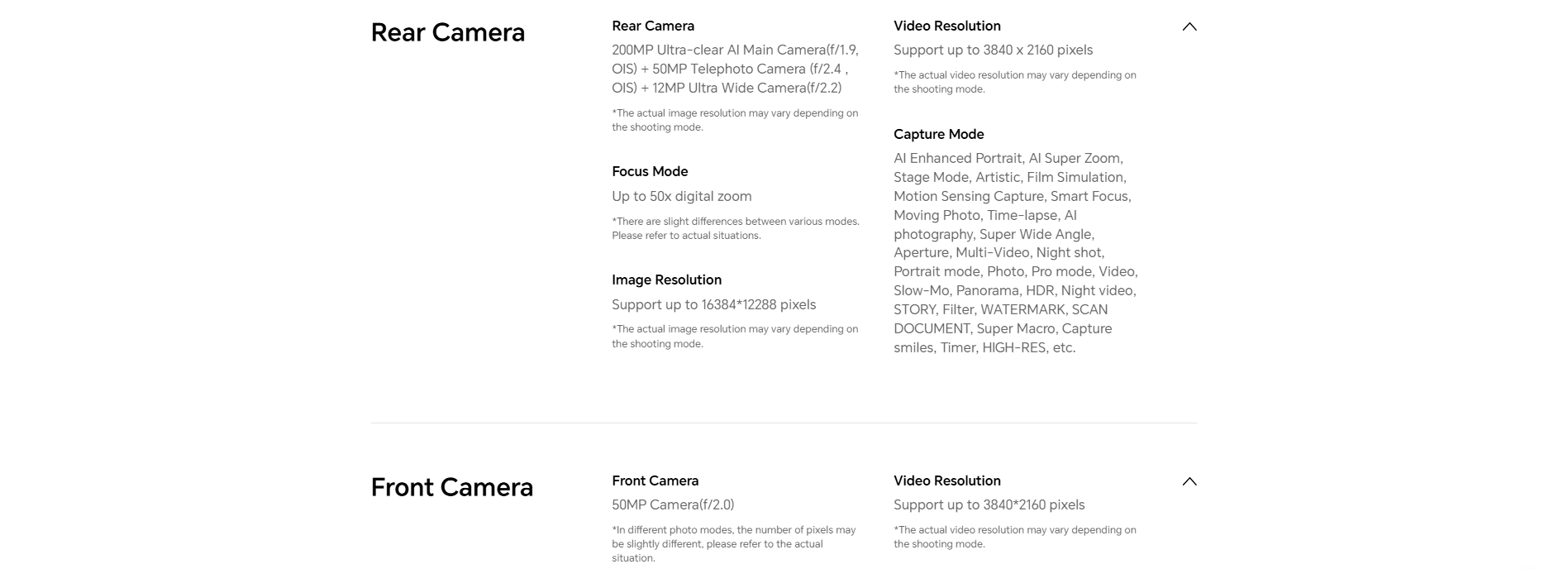Collapse the Front Camera section chevron
Viewport: 1568px width, 569px height.
[x=1189, y=481]
